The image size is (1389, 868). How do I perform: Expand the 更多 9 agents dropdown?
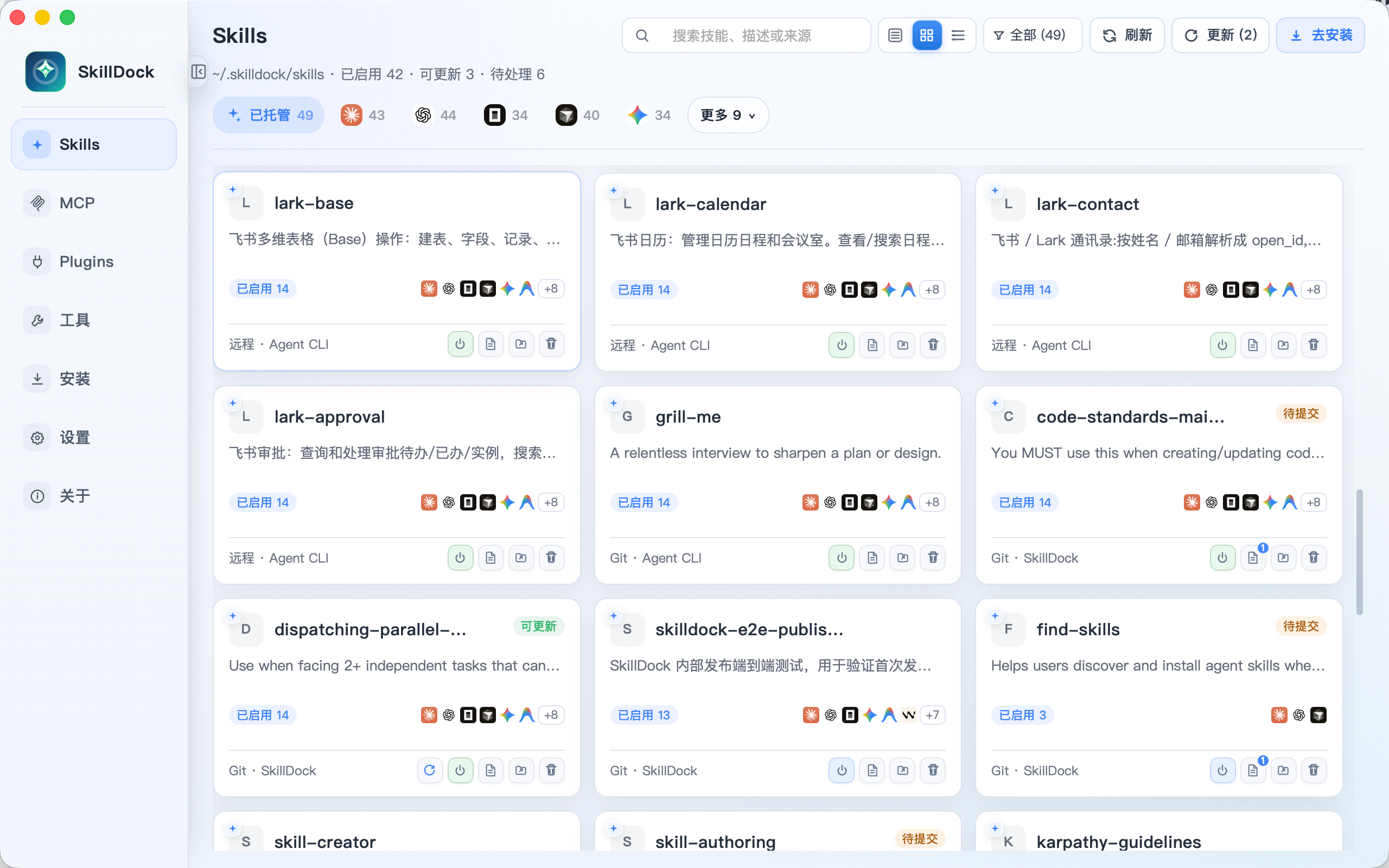728,115
